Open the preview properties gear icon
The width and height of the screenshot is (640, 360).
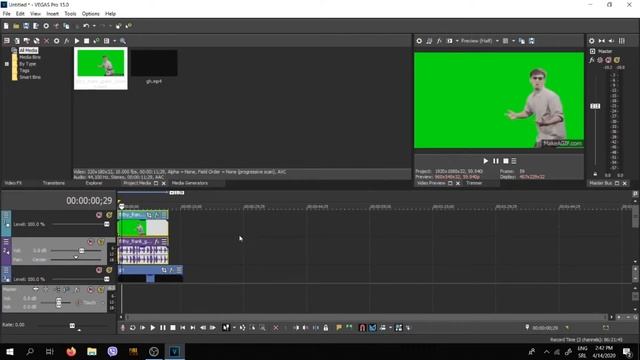tap(419, 41)
